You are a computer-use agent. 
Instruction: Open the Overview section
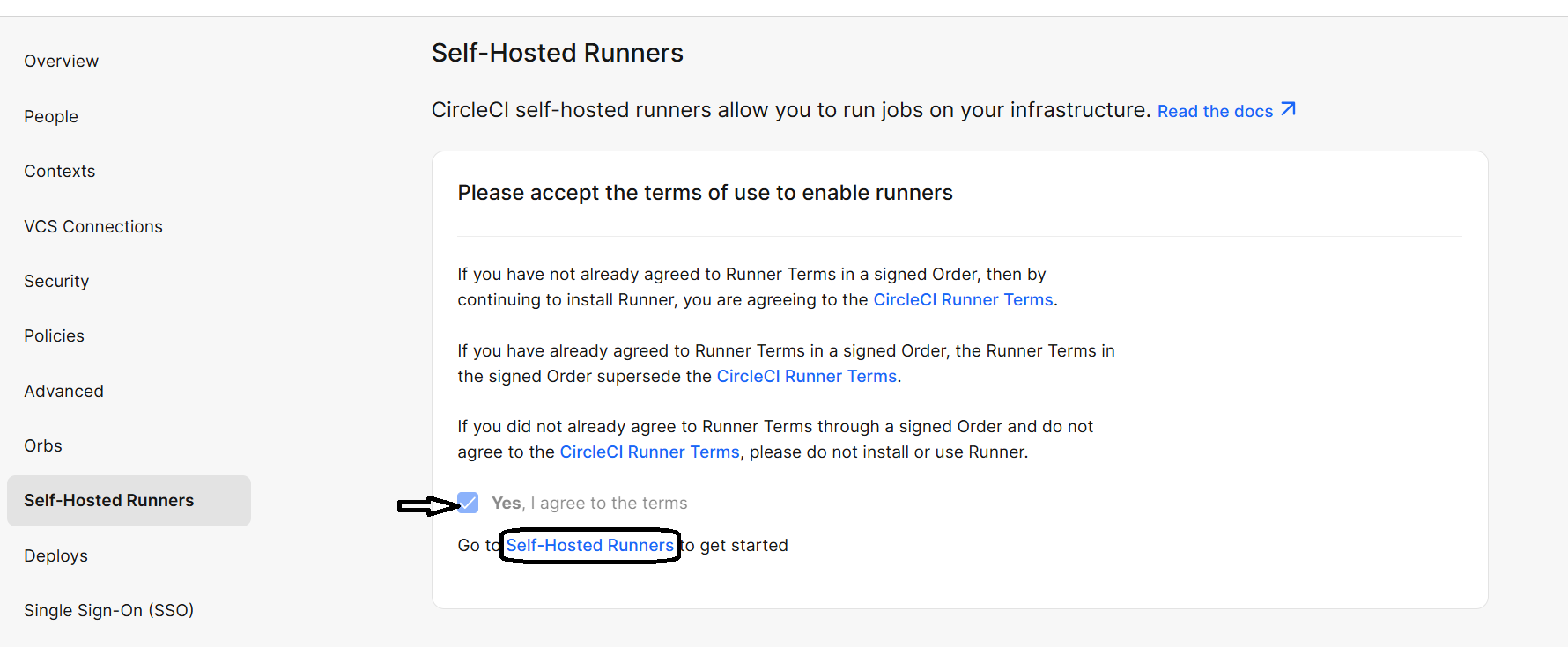point(61,61)
